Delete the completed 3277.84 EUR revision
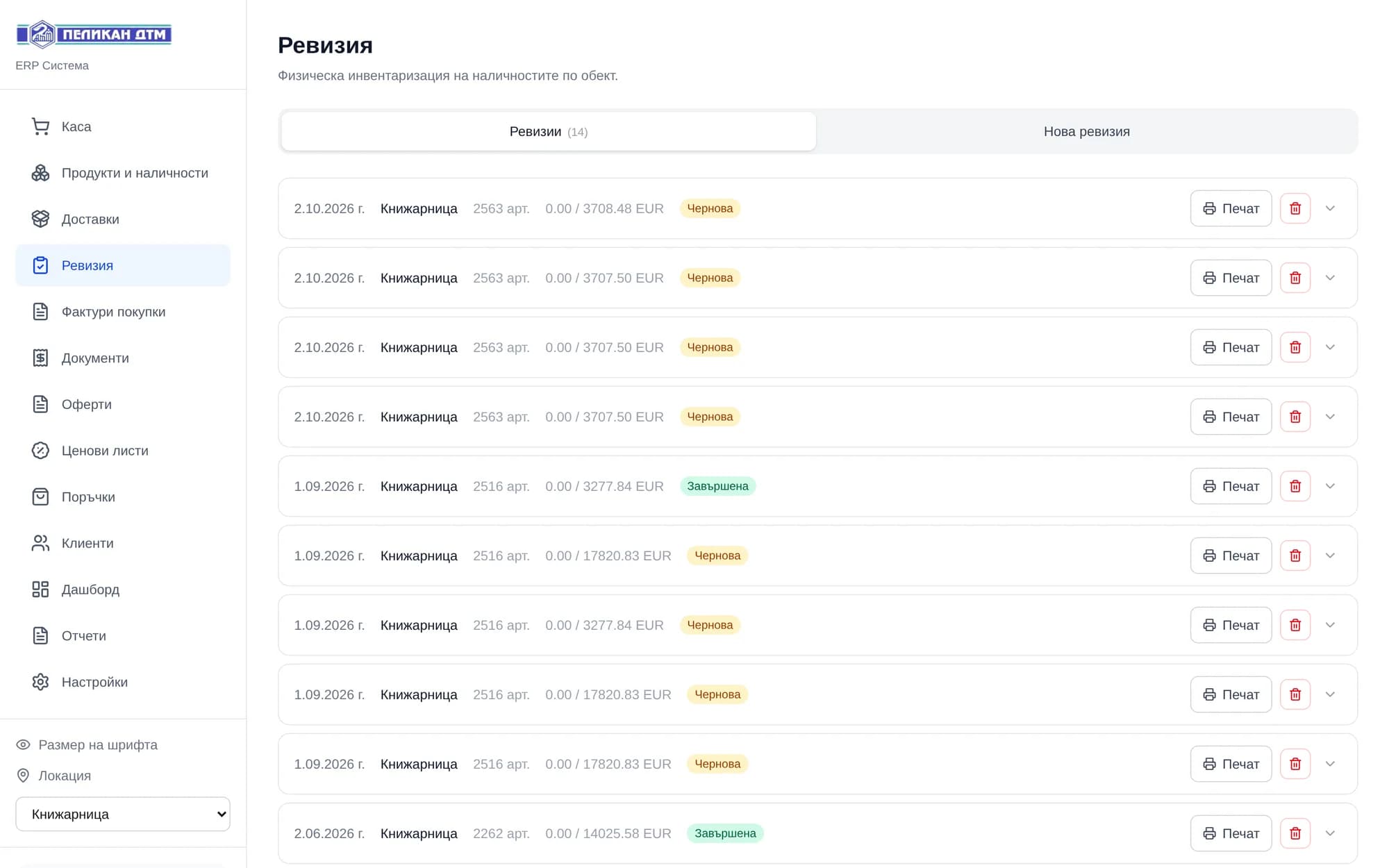 pos(1295,486)
